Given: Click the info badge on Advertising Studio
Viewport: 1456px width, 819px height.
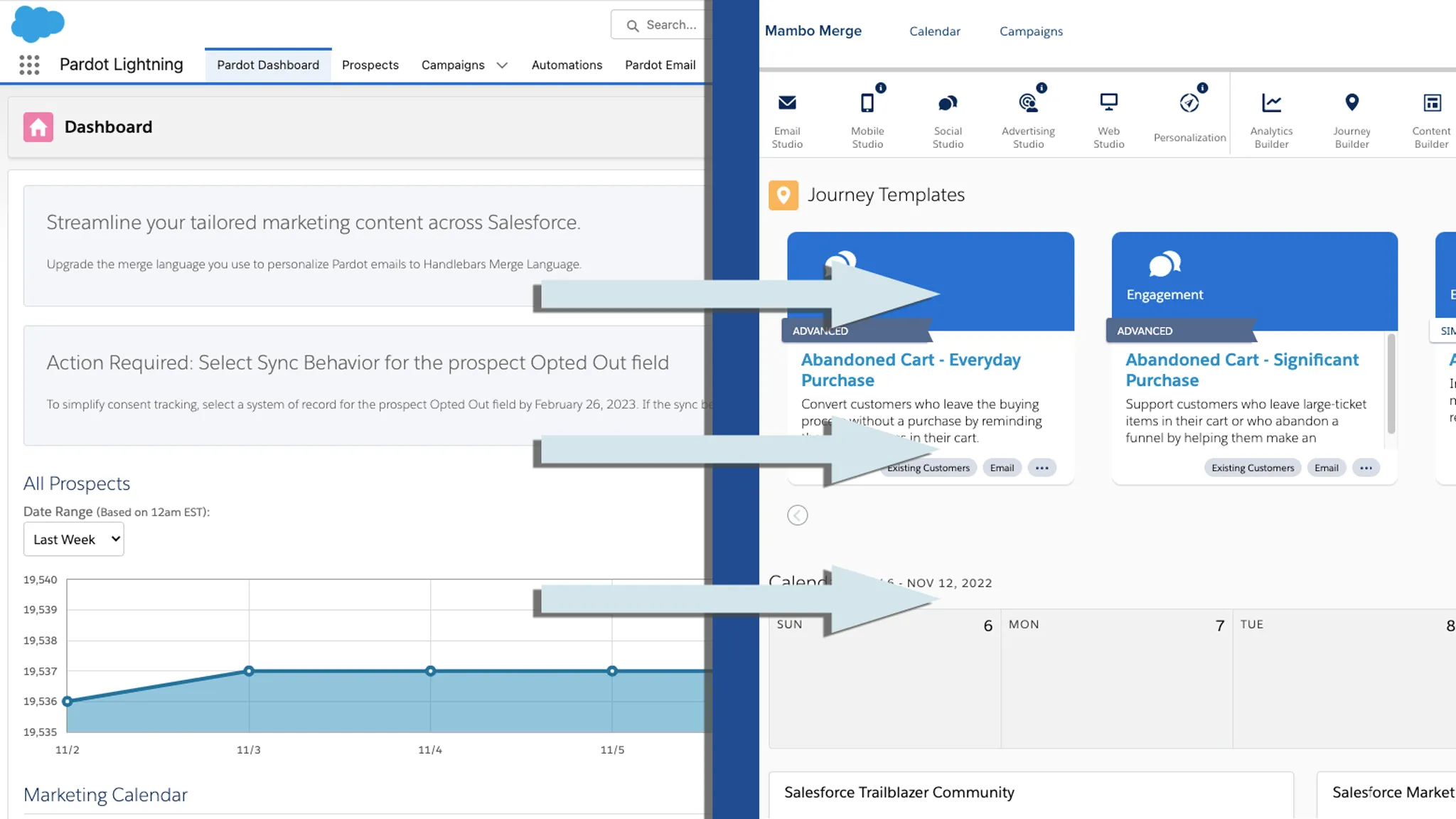Looking at the screenshot, I should [1042, 88].
